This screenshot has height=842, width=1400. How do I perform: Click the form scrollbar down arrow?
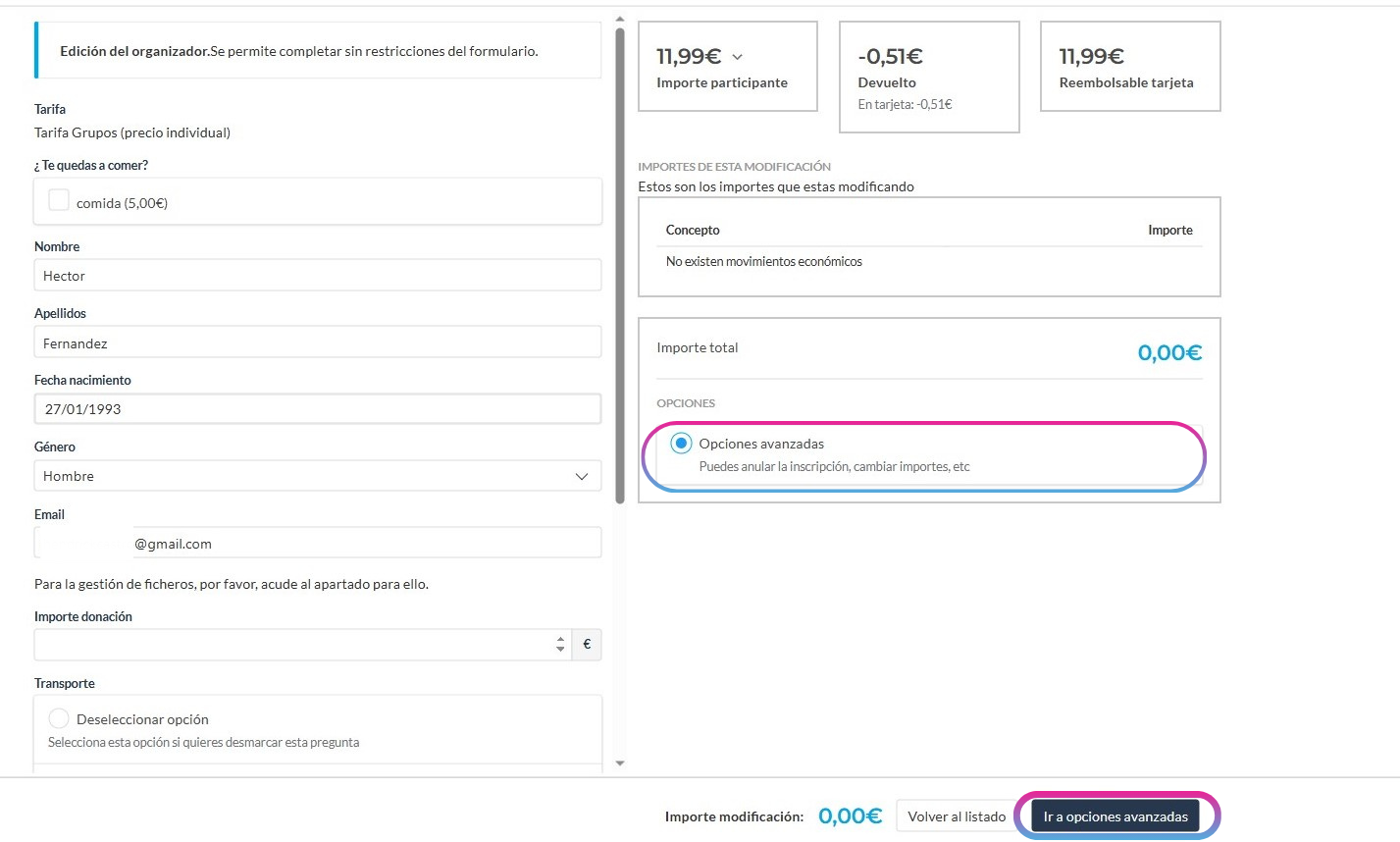[x=620, y=763]
